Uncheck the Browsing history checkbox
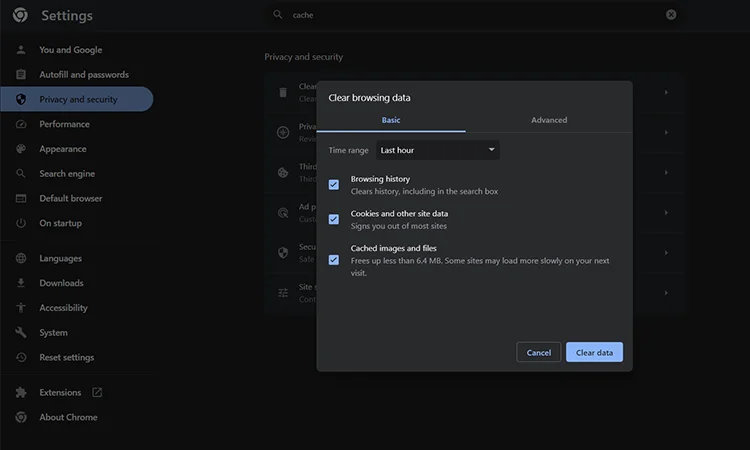The height and width of the screenshot is (450, 750). click(334, 185)
